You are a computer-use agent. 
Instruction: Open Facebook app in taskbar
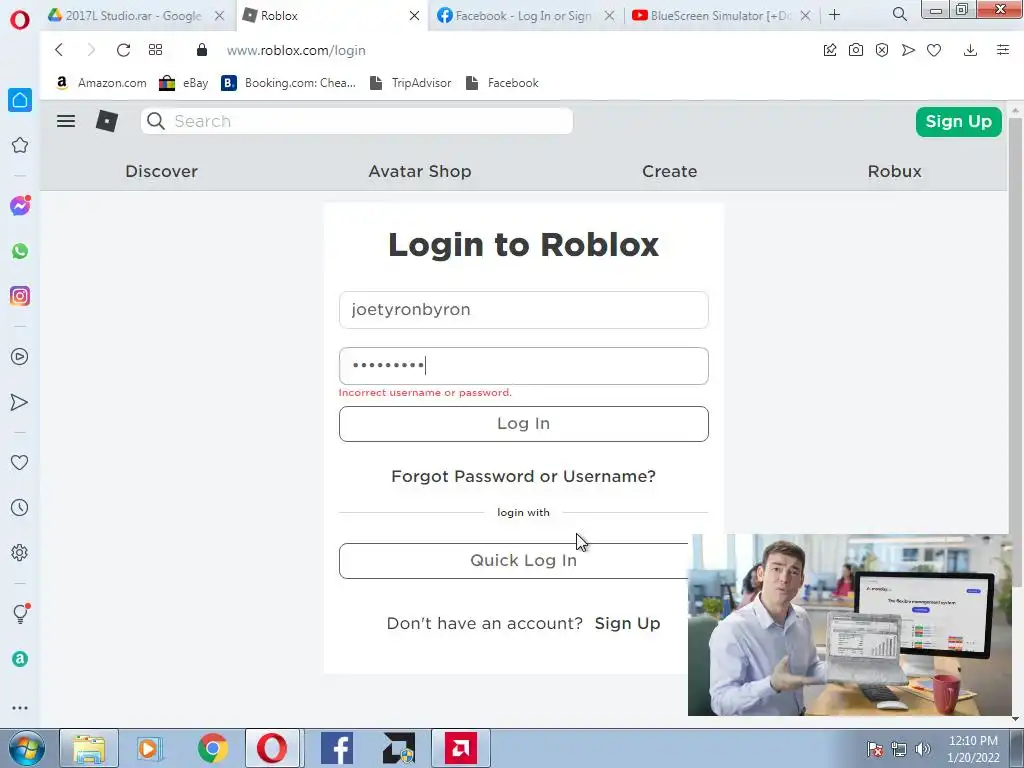point(337,748)
